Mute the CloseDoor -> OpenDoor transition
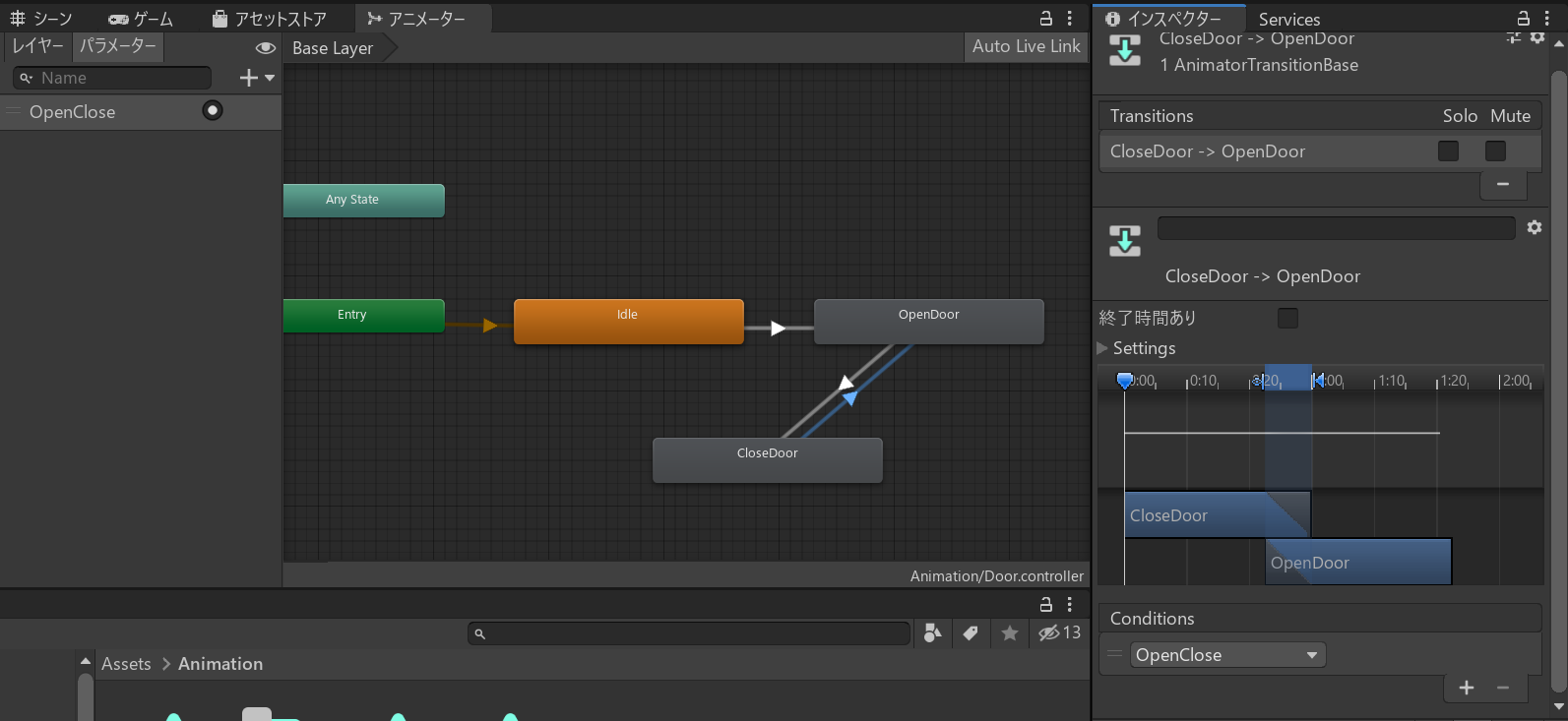Screen dimensions: 1568x721 tap(1495, 150)
